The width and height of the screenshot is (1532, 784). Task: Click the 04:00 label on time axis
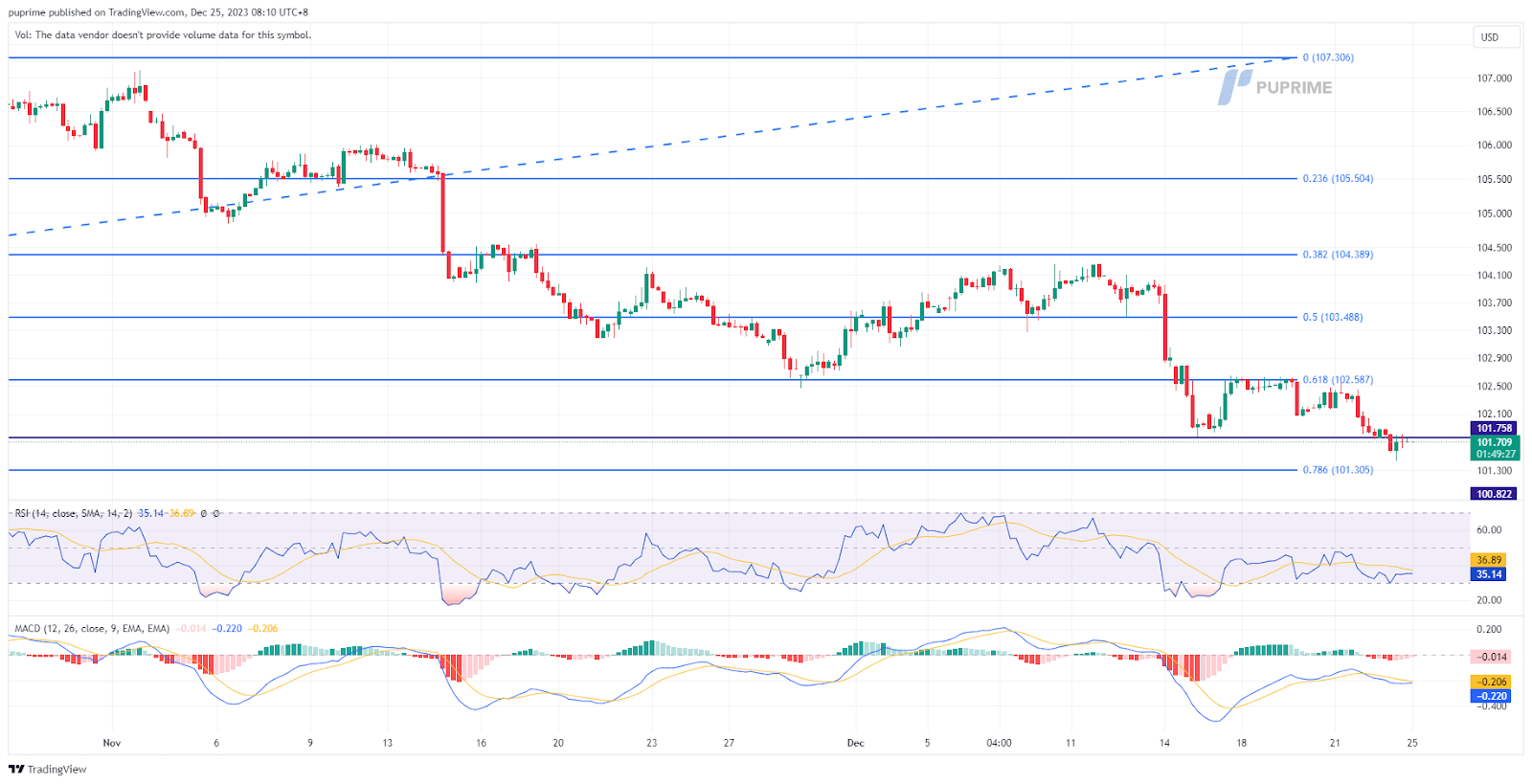click(x=999, y=743)
